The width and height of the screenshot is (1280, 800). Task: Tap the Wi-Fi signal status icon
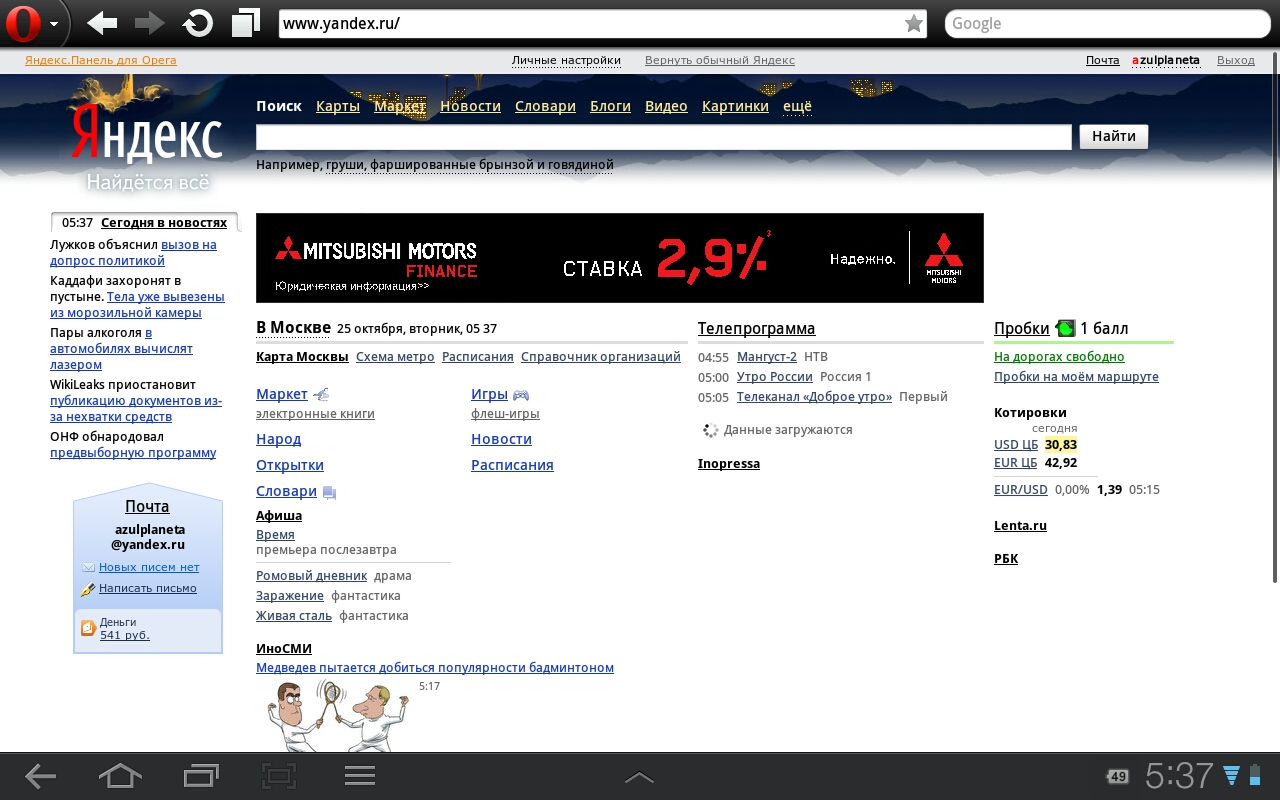coord(1231,776)
